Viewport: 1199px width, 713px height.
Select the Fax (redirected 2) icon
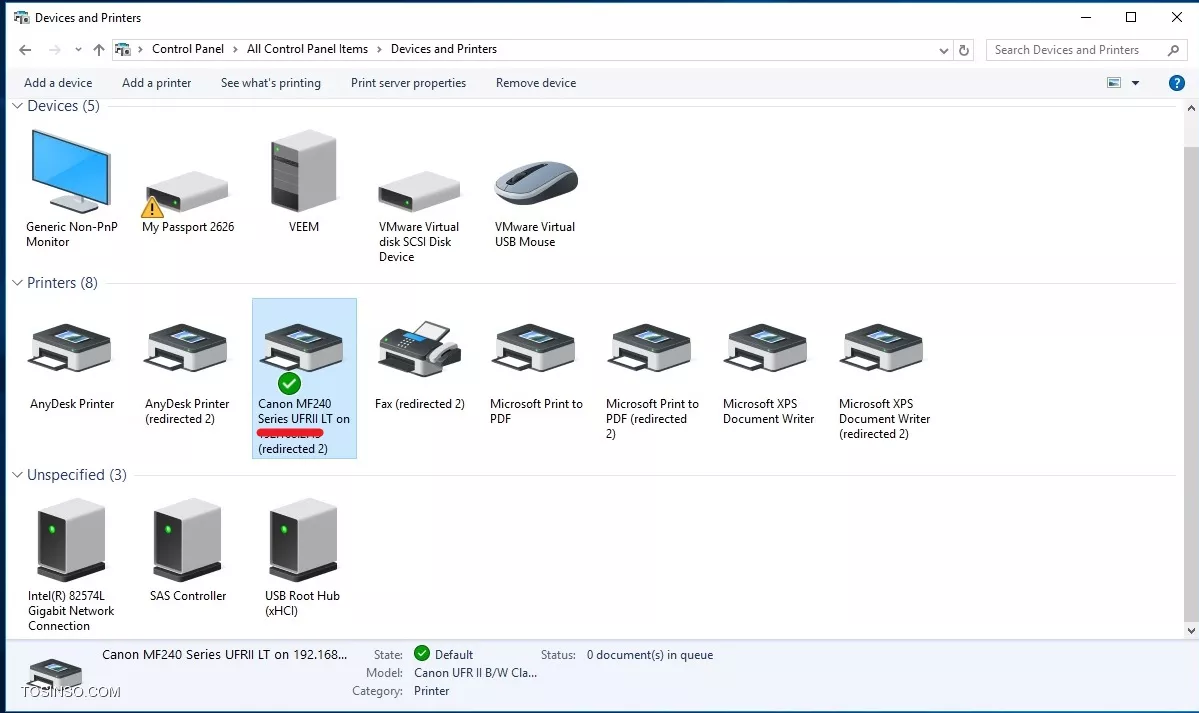click(x=420, y=348)
